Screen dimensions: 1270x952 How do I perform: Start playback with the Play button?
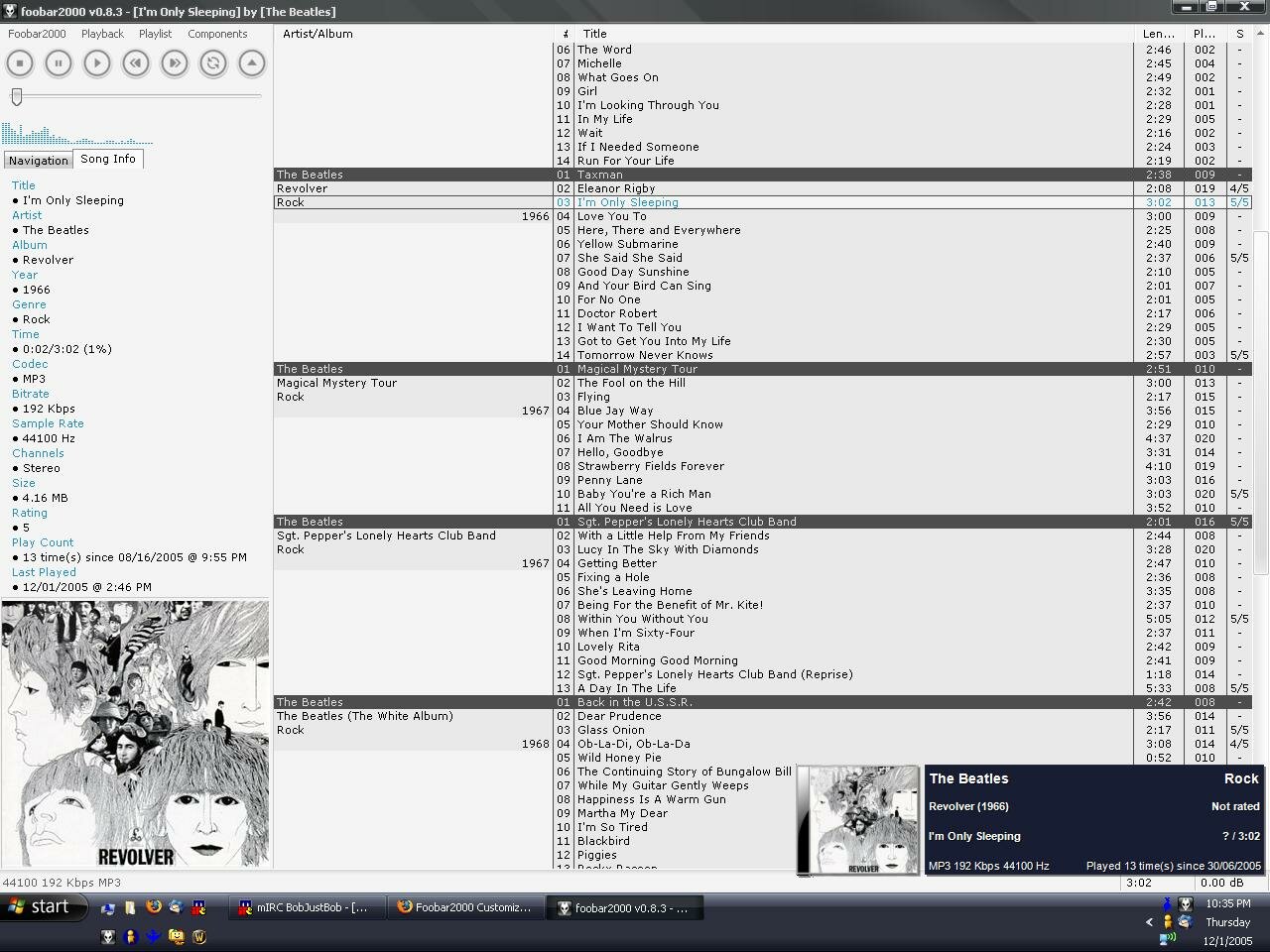[x=97, y=63]
